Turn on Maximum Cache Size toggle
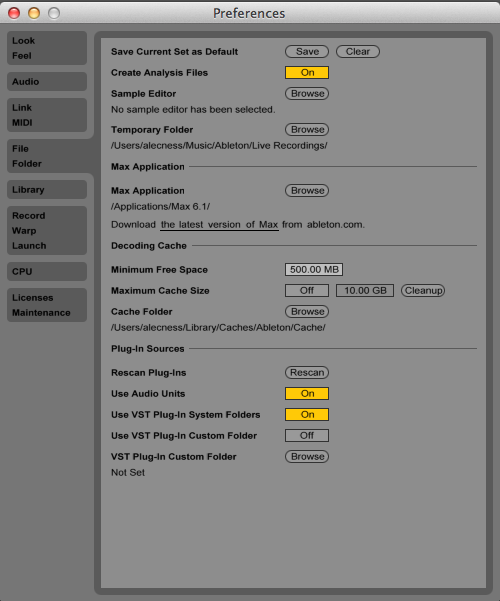Screen dimensions: 500x601 [x=307, y=291]
